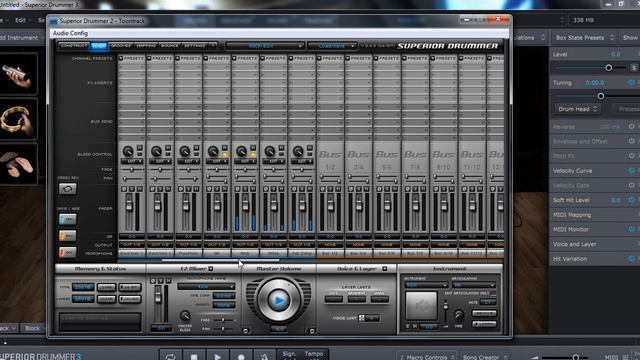Open MIDI Mapping section
The image size is (640, 360).
coord(572,215)
